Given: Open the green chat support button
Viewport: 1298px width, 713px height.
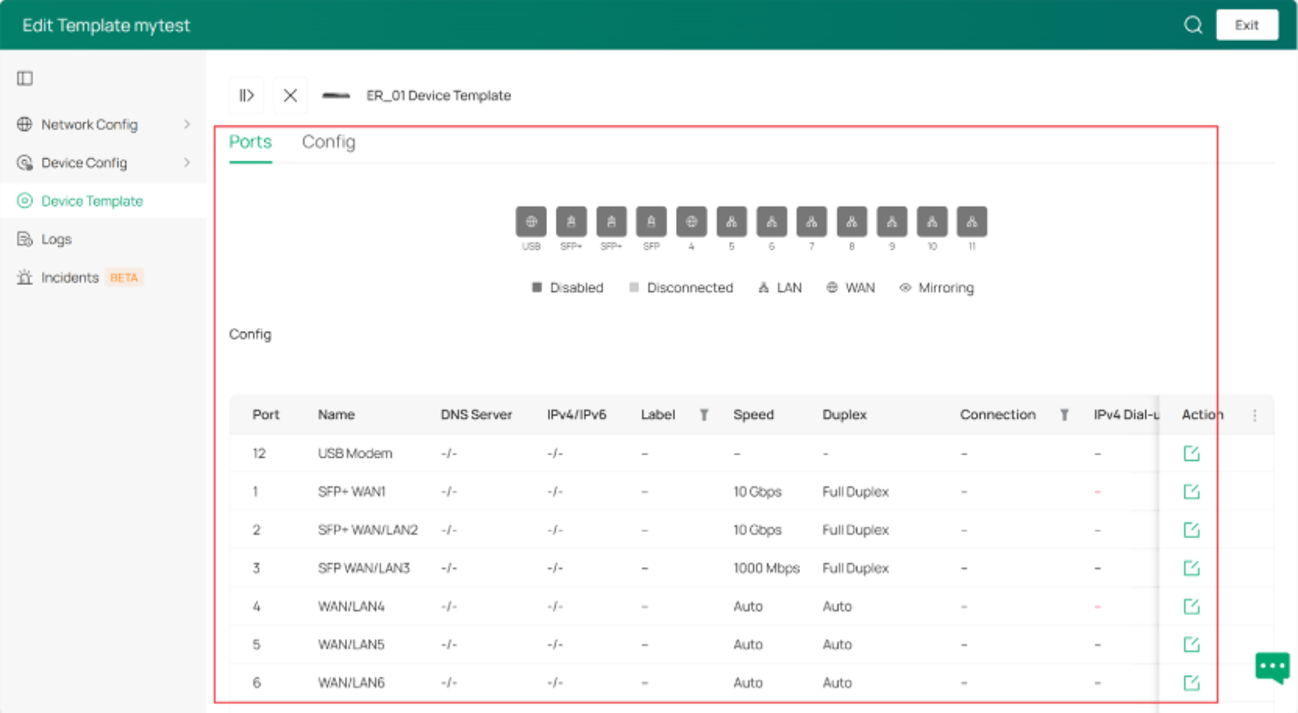Looking at the screenshot, I should (1272, 667).
